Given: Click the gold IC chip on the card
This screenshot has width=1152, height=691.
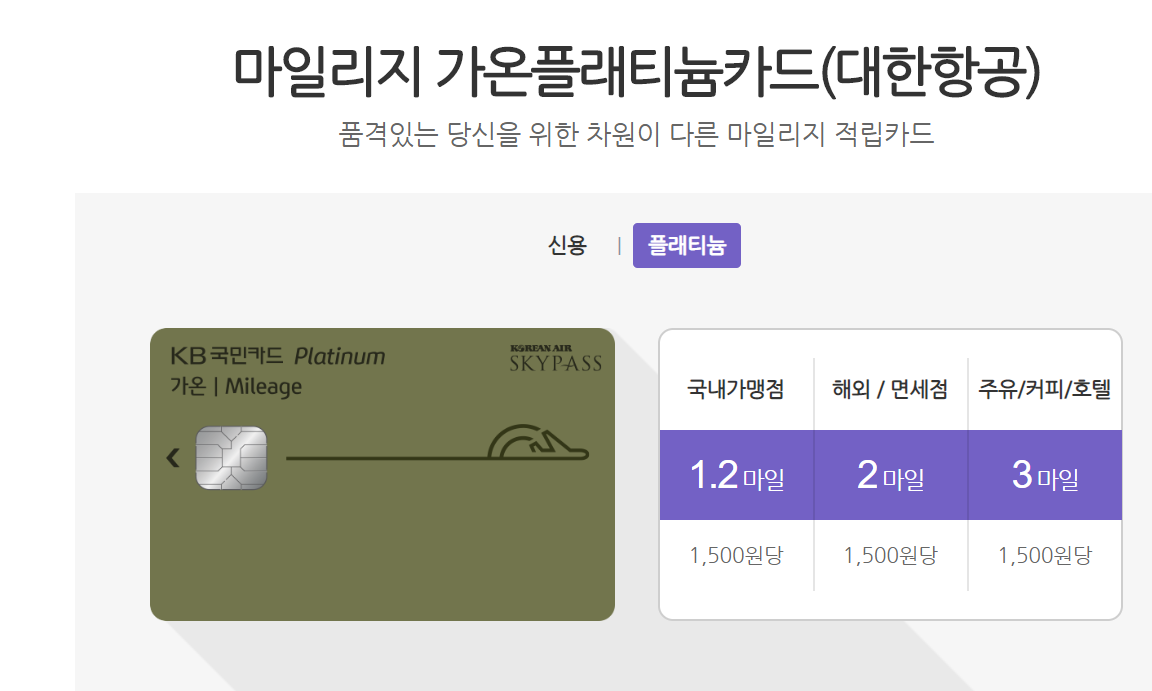Looking at the screenshot, I should [231, 457].
